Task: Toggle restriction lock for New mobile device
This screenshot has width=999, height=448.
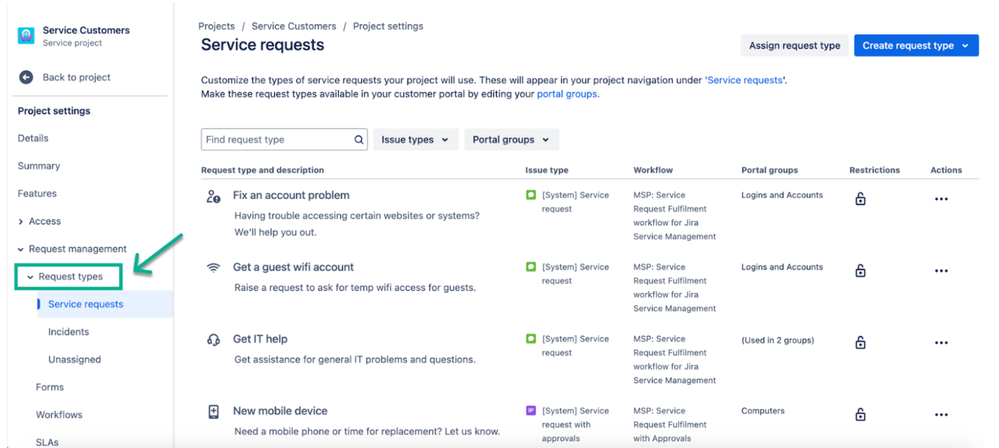Action: pos(860,414)
